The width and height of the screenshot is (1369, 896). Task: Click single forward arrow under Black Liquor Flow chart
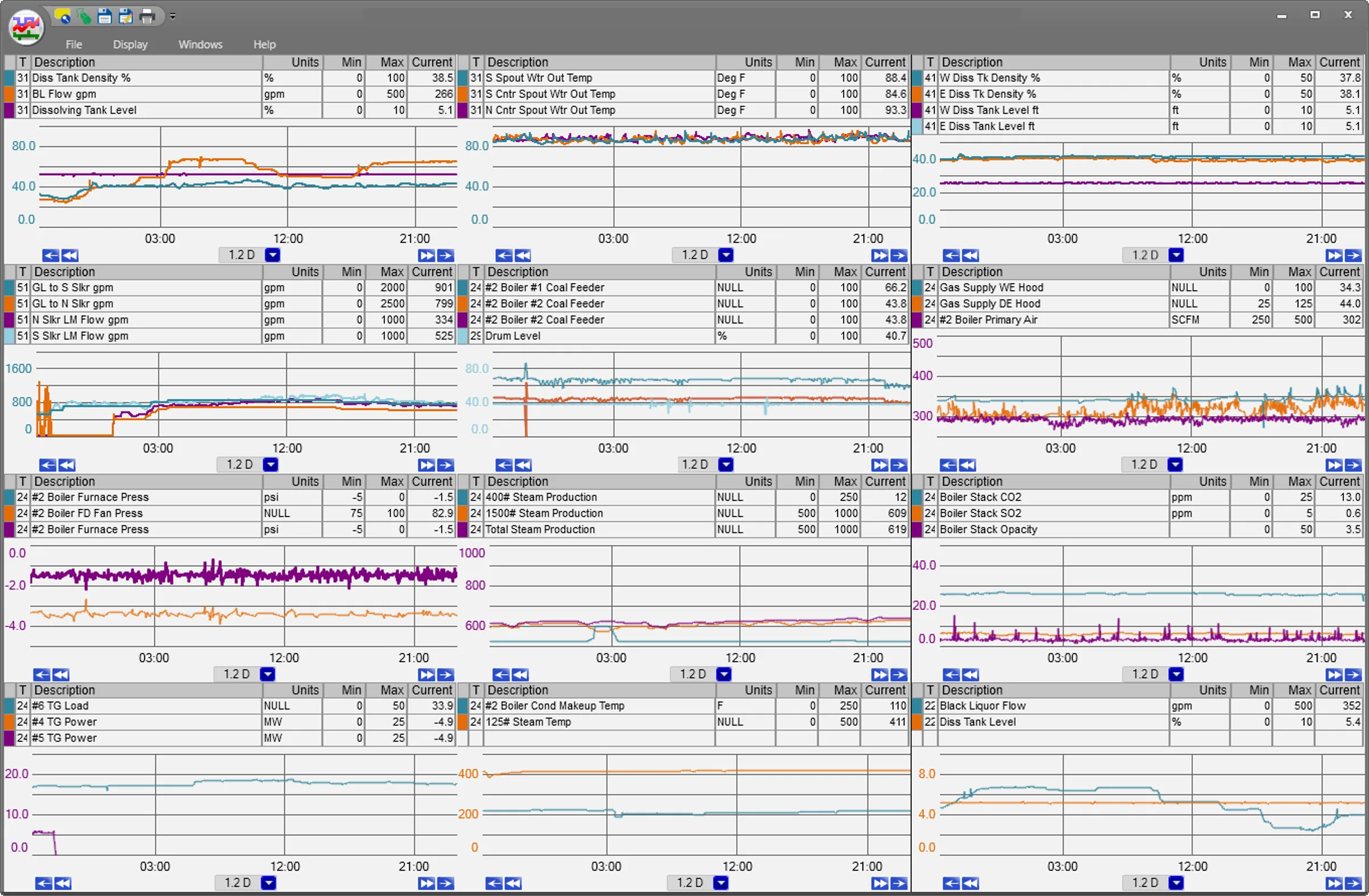click(1353, 883)
